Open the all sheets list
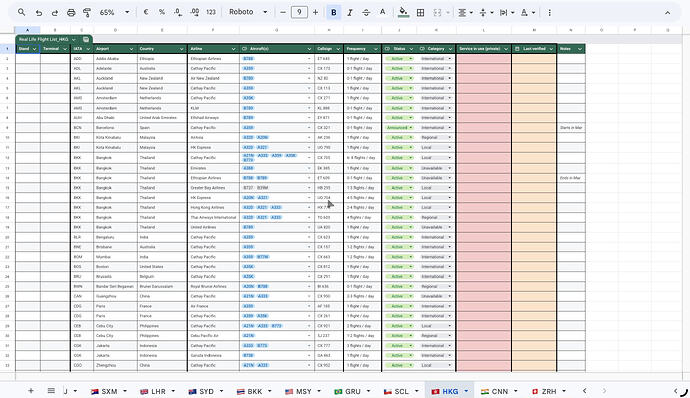This screenshot has width=690, height=398. click(51, 391)
